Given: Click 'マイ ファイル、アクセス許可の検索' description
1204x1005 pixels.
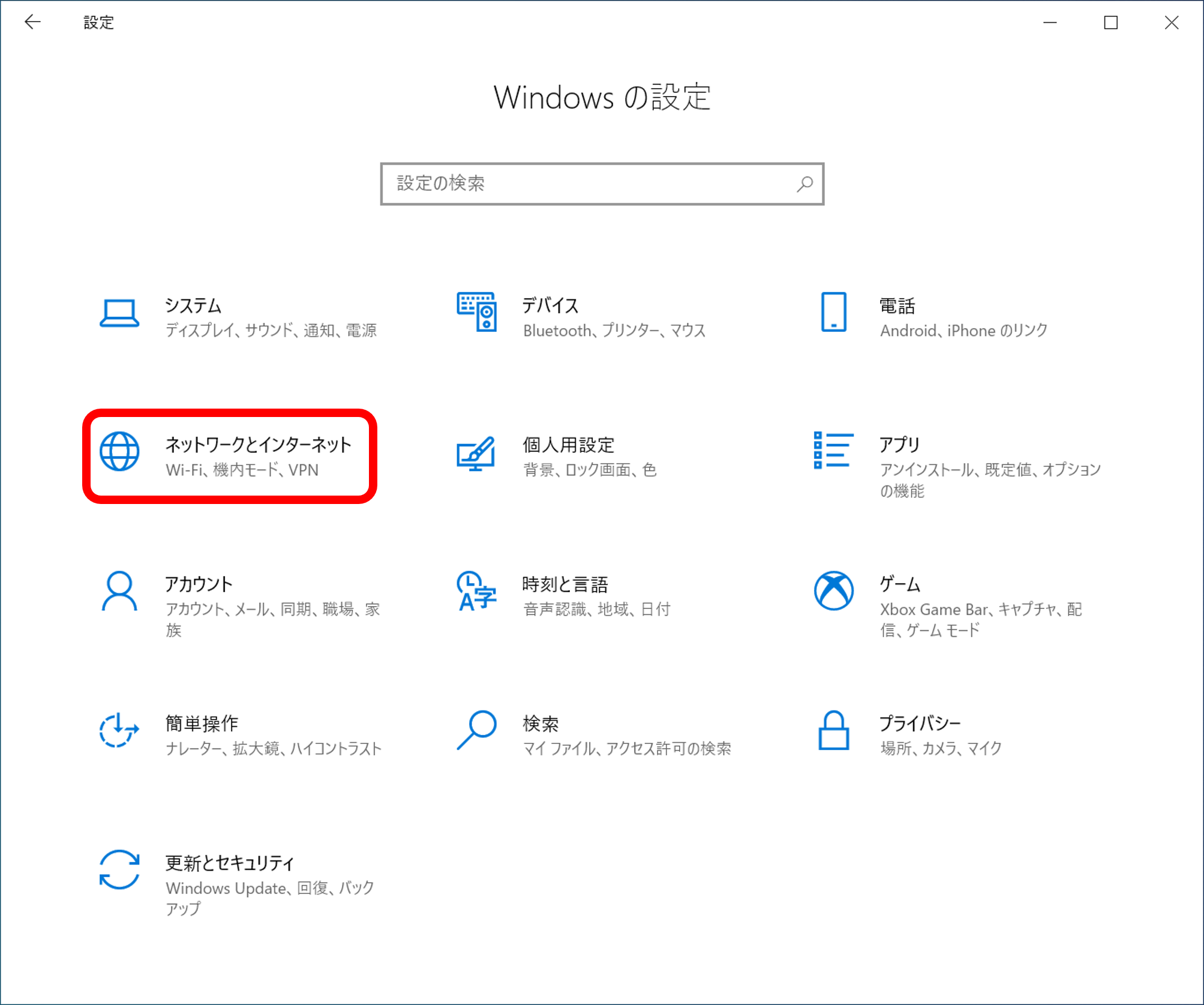Looking at the screenshot, I should point(627,748).
